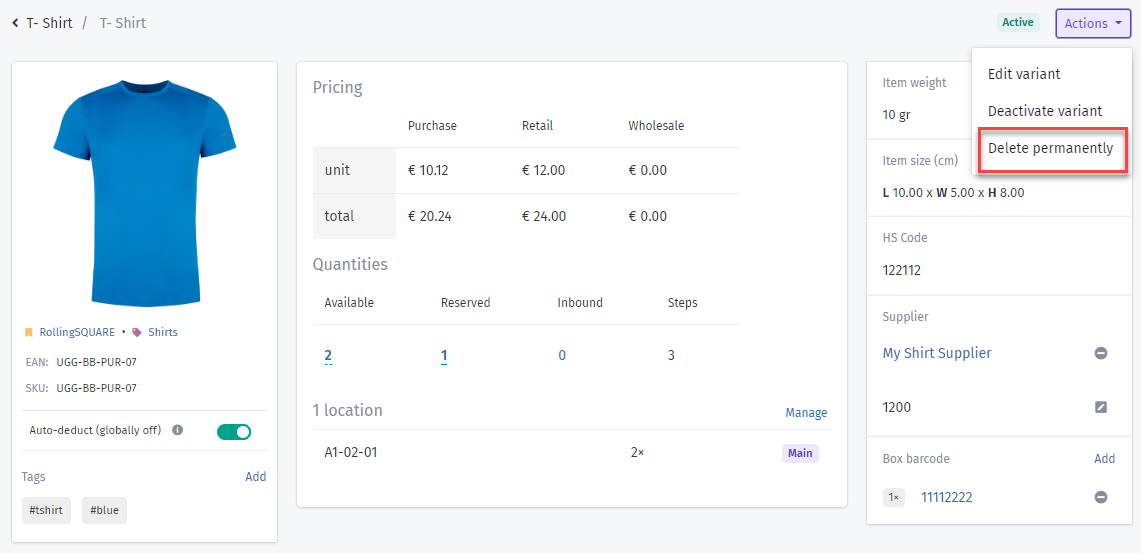1141x553 pixels.
Task: Click the info icon beside Auto-deduct
Action: (178, 430)
